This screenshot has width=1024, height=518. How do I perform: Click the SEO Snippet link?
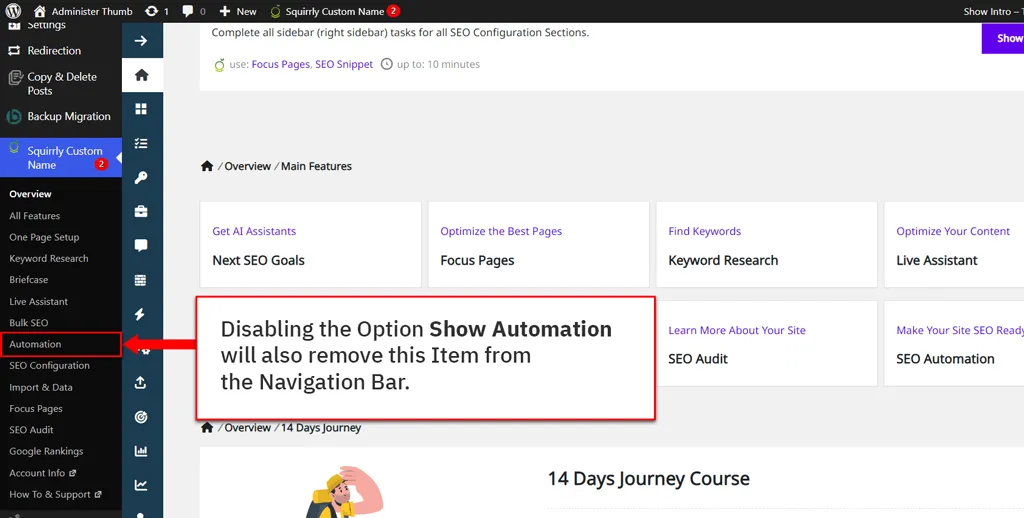[344, 64]
